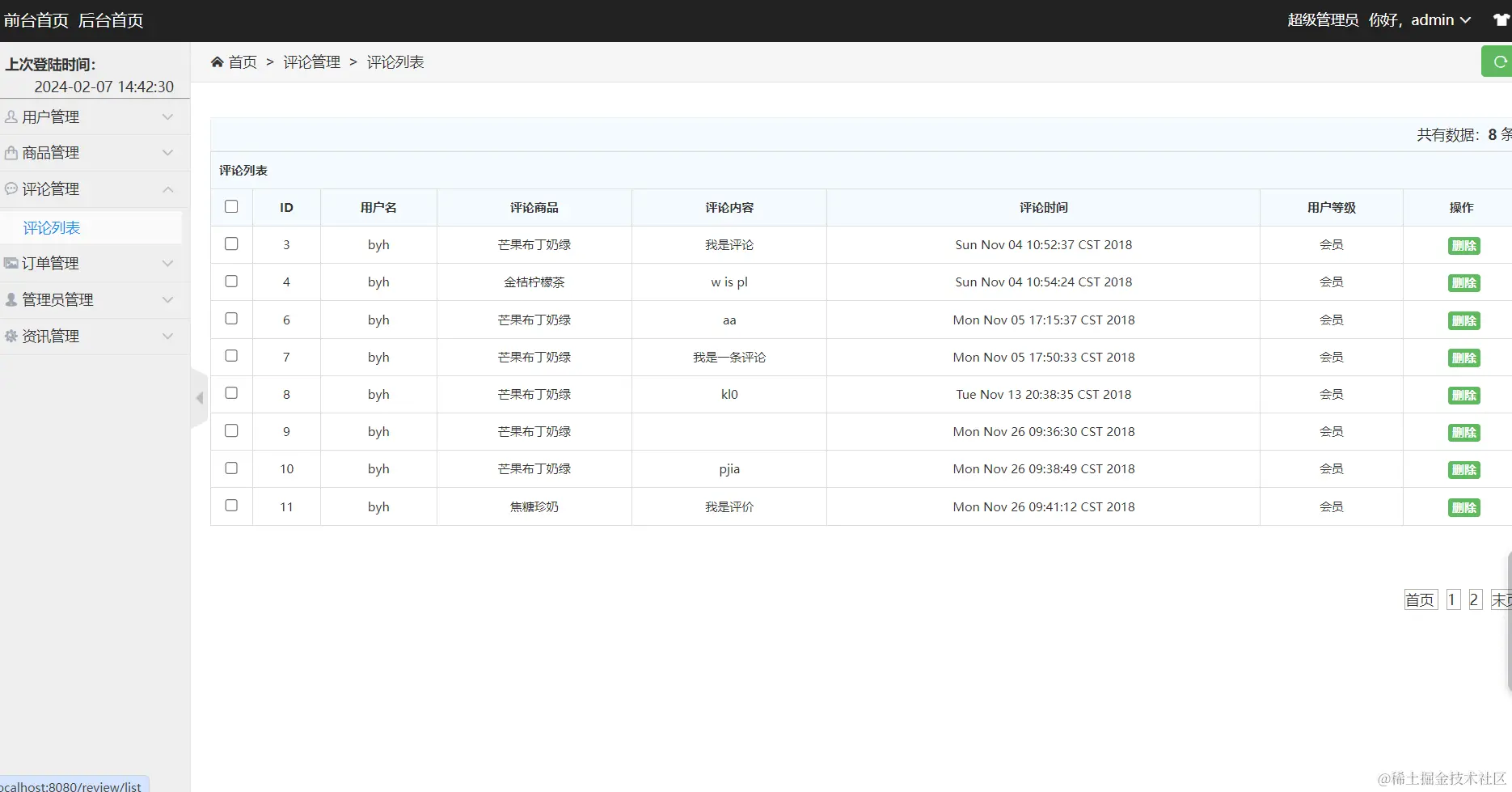Open the 商品管理 sidebar menu
The width and height of the screenshot is (1512, 792).
pos(95,152)
